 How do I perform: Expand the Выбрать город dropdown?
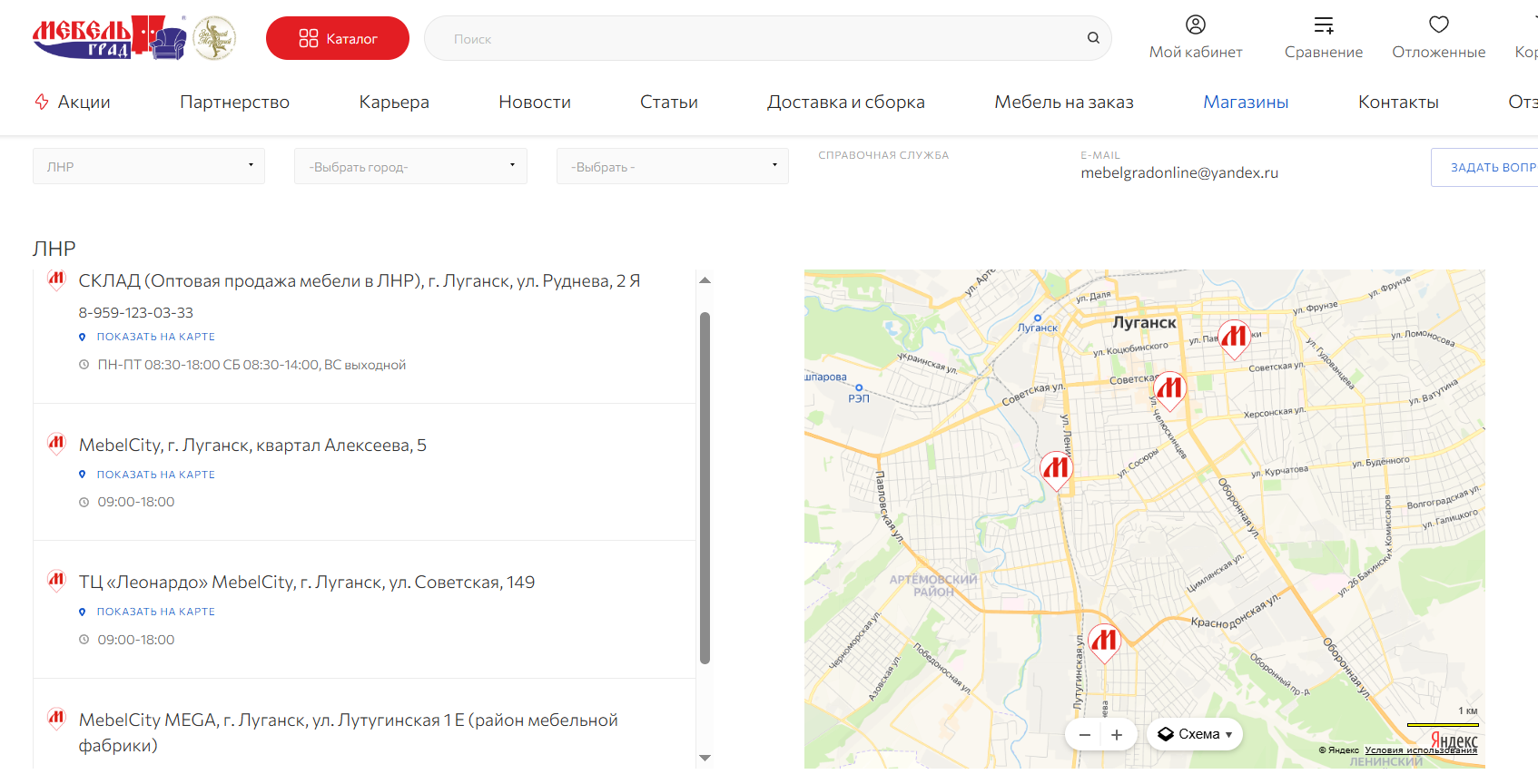[x=410, y=166]
